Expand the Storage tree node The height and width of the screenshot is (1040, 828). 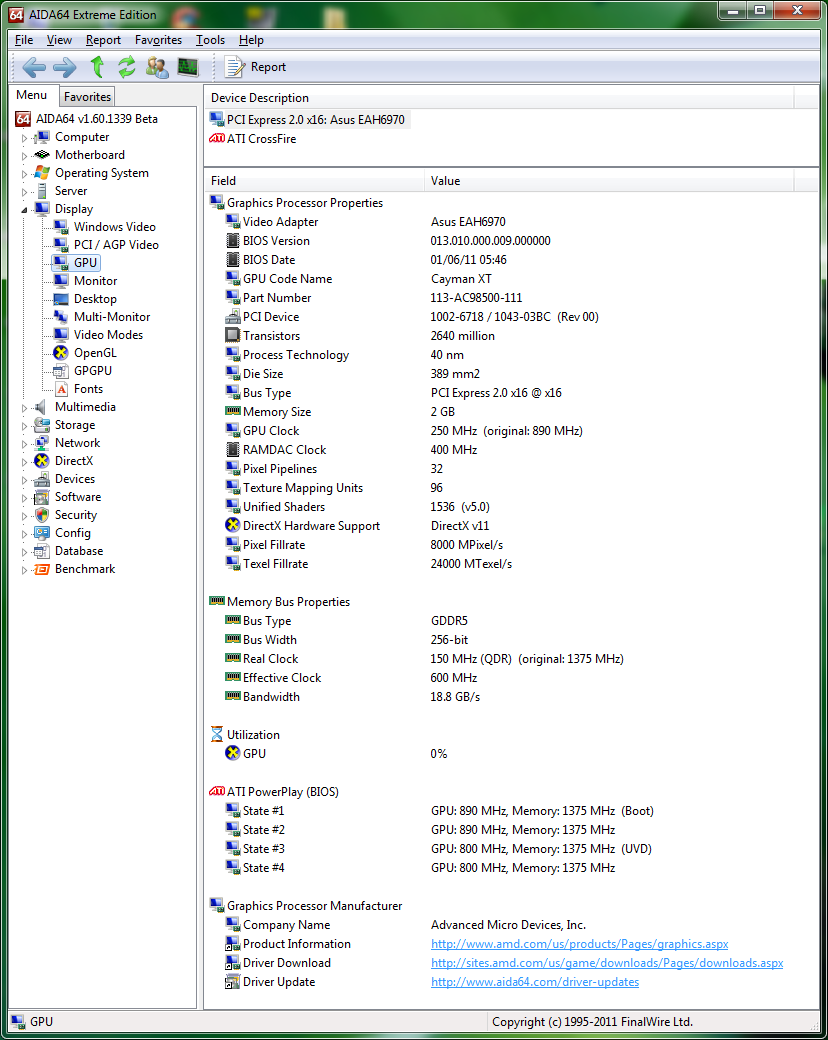tap(25, 426)
